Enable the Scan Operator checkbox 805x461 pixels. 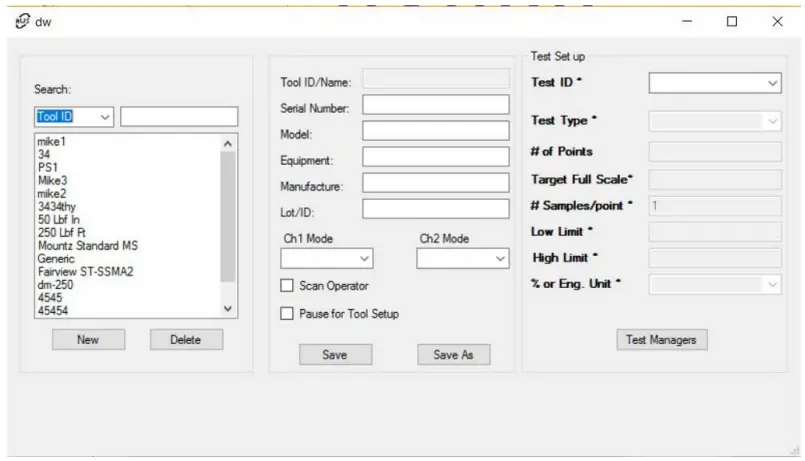point(287,285)
